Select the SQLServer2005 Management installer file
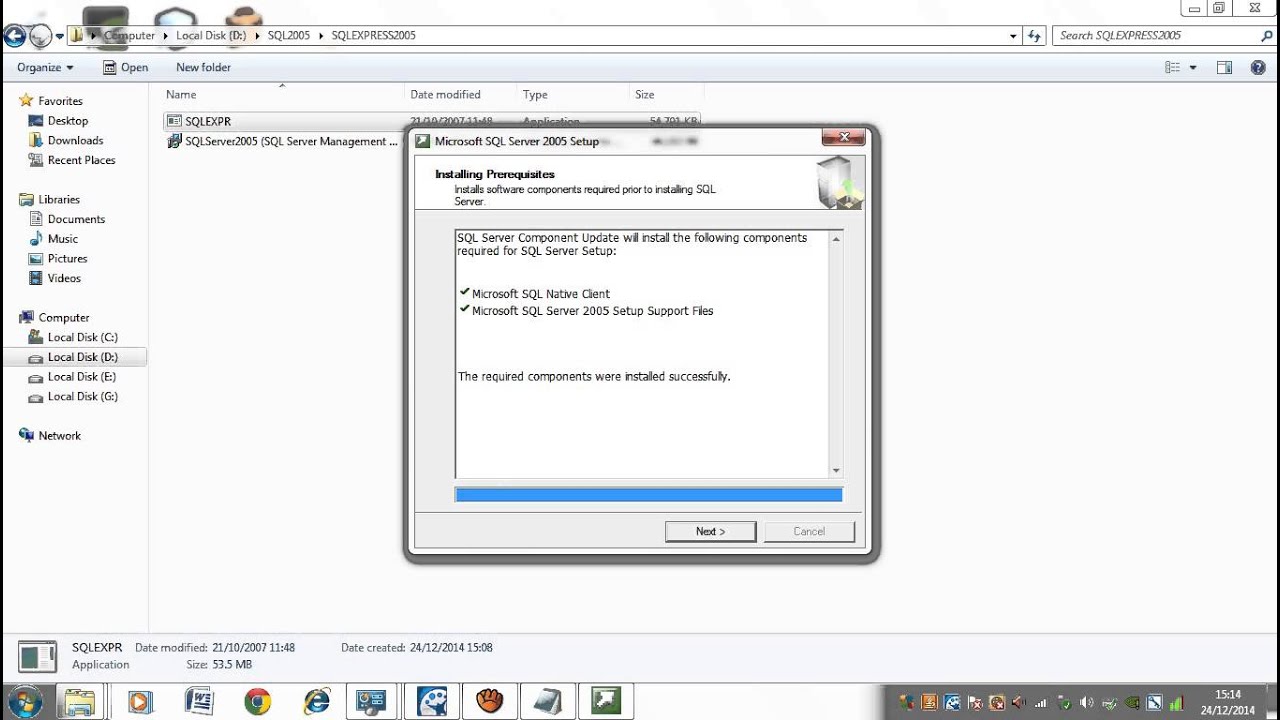The width and height of the screenshot is (1280, 720). 282,141
